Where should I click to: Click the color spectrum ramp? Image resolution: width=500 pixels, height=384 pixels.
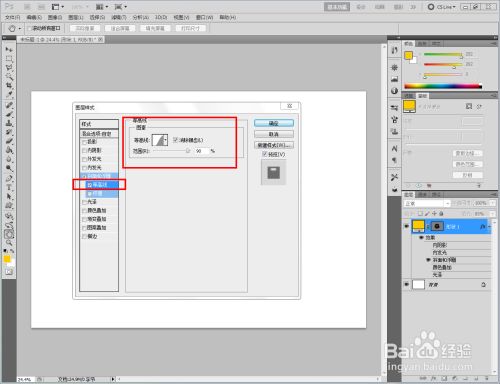(x=443, y=86)
